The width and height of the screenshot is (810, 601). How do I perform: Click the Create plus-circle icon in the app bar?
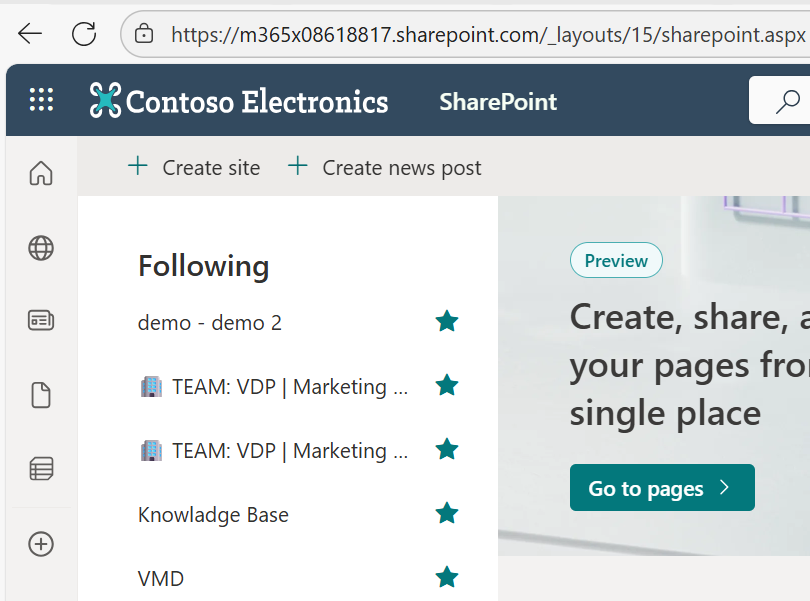tap(41, 544)
